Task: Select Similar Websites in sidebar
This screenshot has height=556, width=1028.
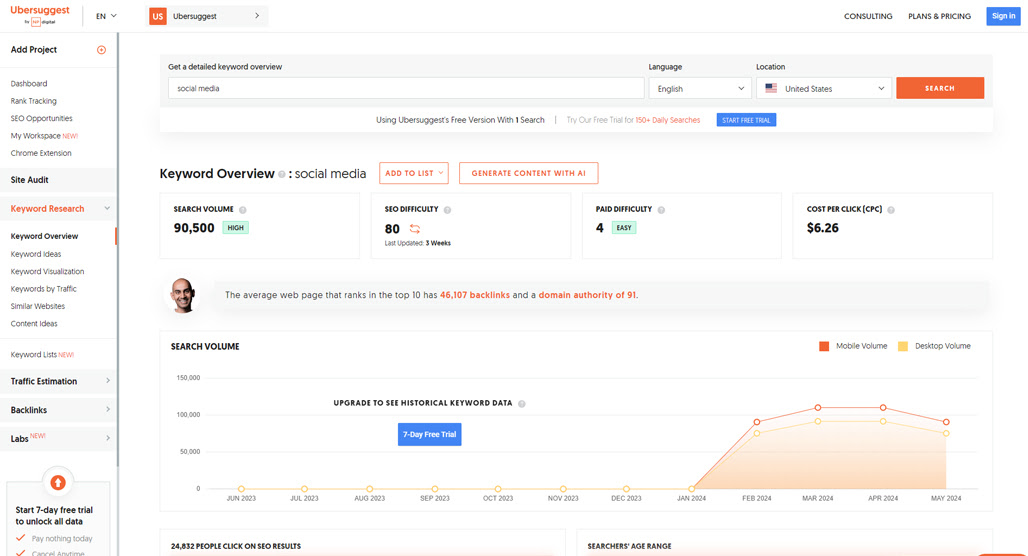Action: [37, 306]
